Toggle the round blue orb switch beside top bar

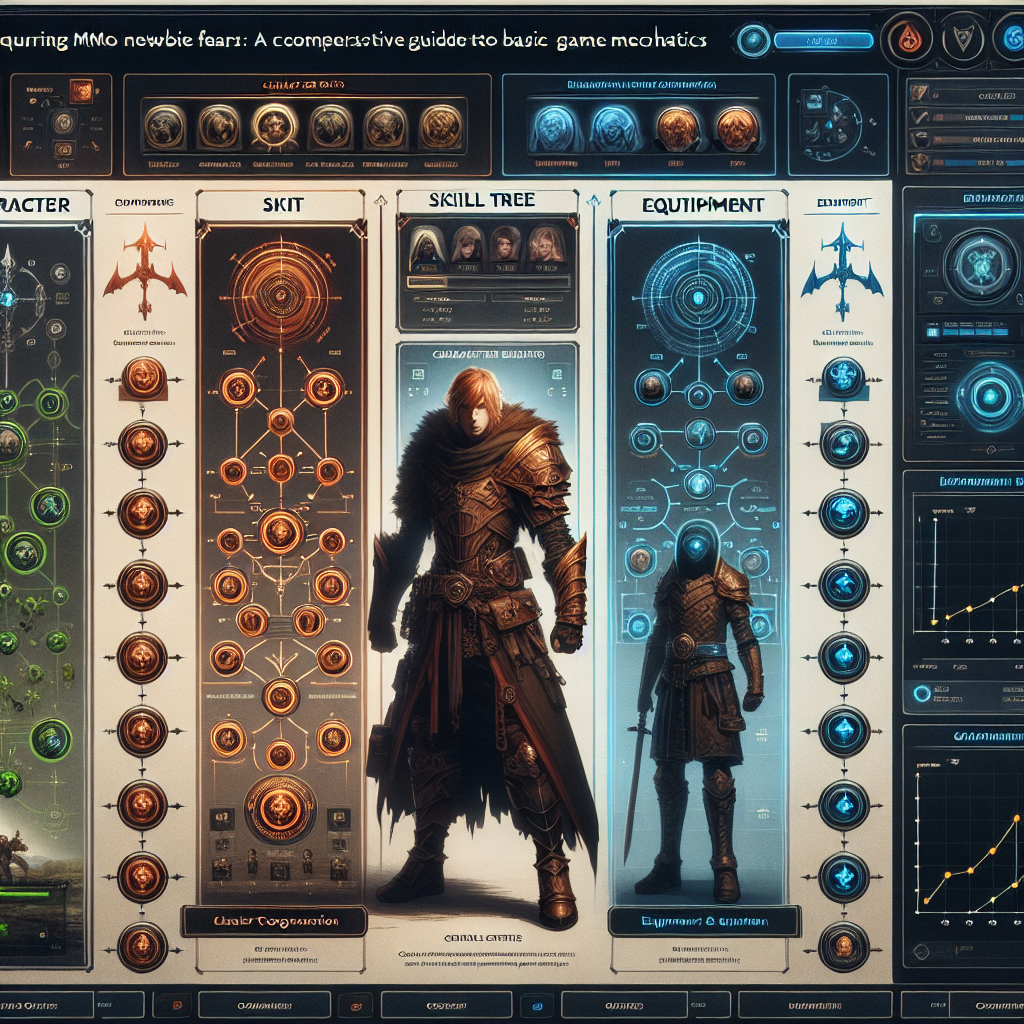tap(751, 41)
